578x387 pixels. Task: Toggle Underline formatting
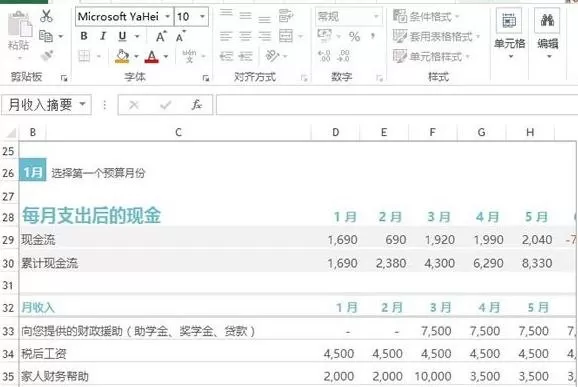[122, 36]
